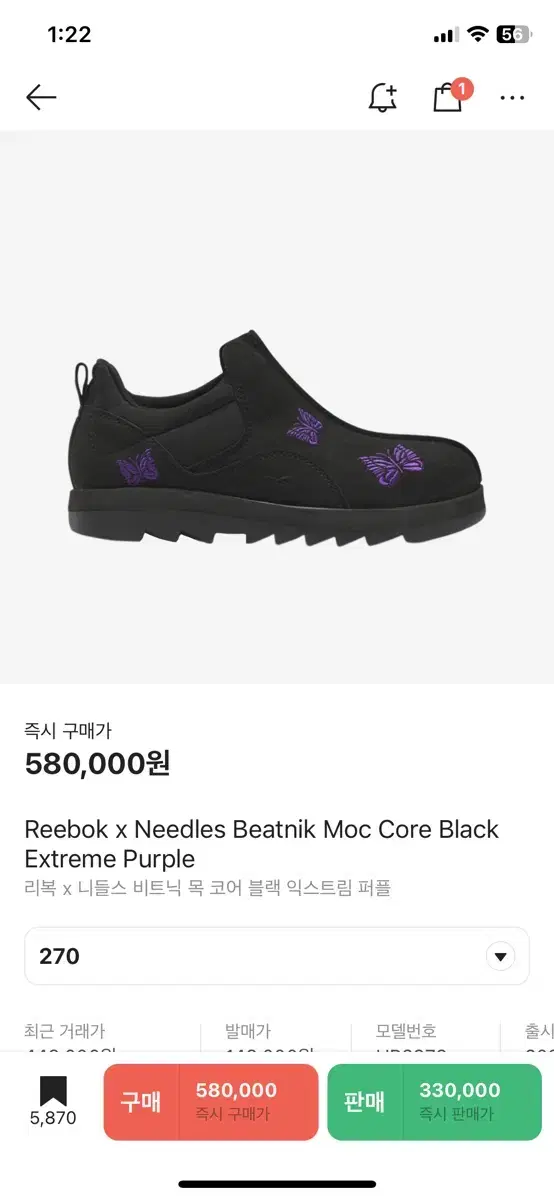Open the shopping bag icon
The height and width of the screenshot is (1200, 554).
[447, 98]
